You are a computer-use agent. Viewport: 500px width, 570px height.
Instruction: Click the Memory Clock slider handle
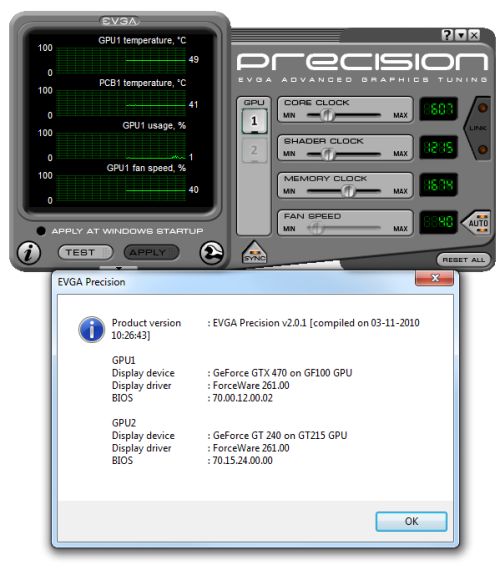[348, 190]
